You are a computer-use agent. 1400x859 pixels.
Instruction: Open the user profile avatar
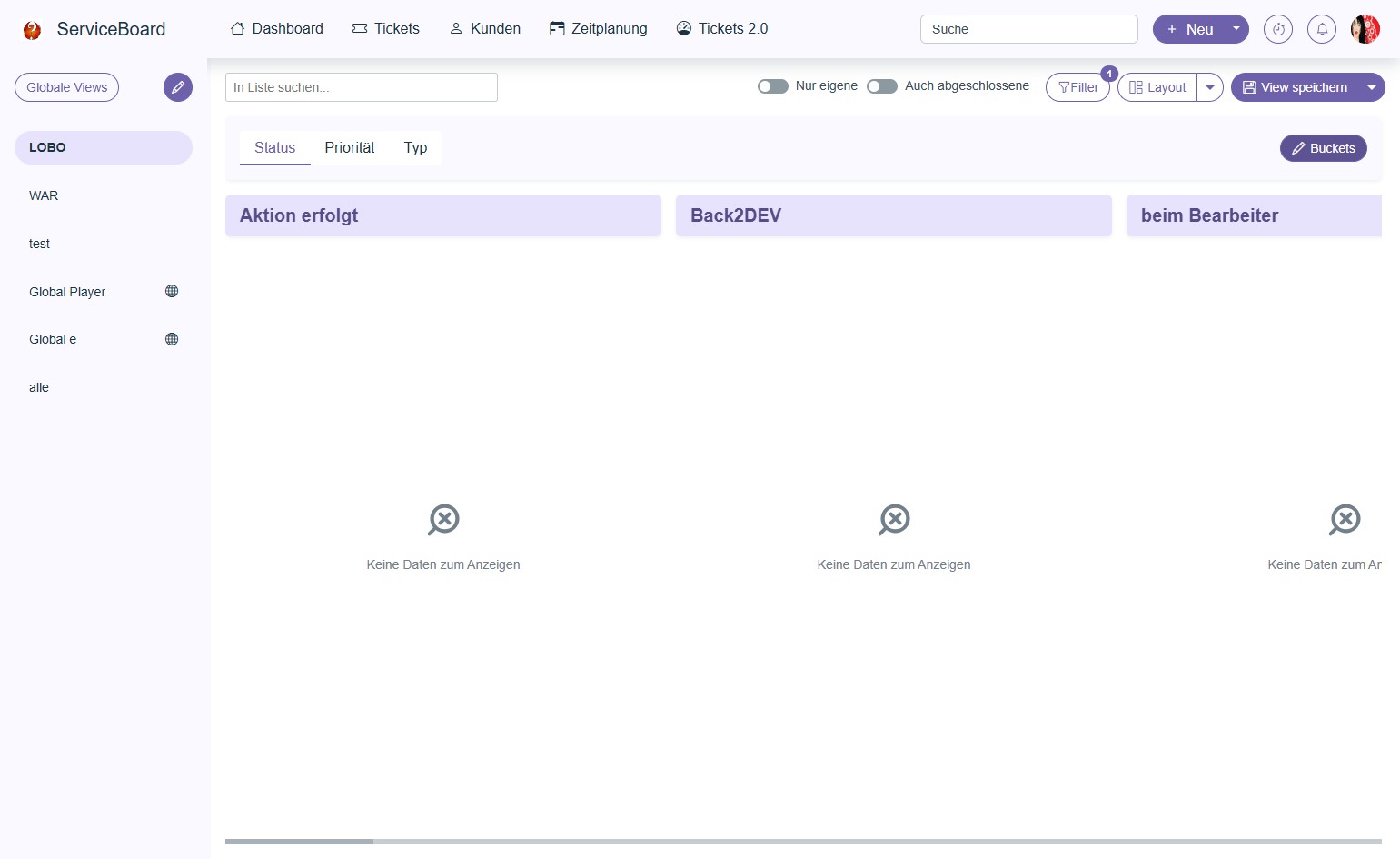click(x=1365, y=29)
